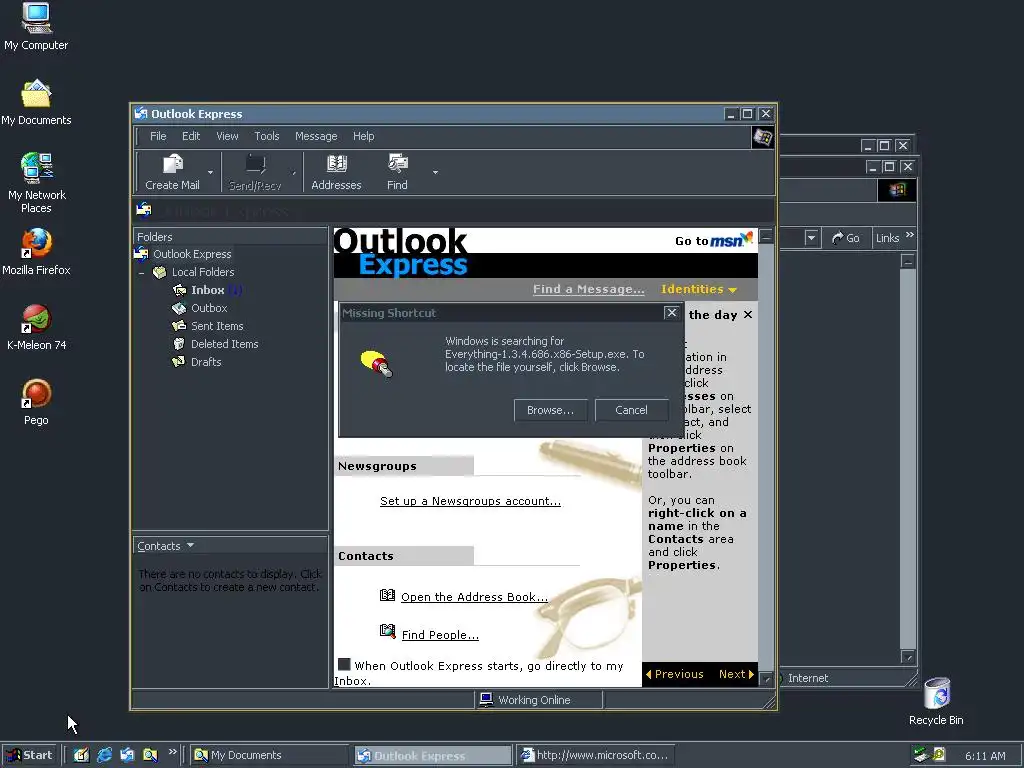1024x768 pixels.
Task: Expand the Find dropdown arrow
Action: tap(435, 172)
